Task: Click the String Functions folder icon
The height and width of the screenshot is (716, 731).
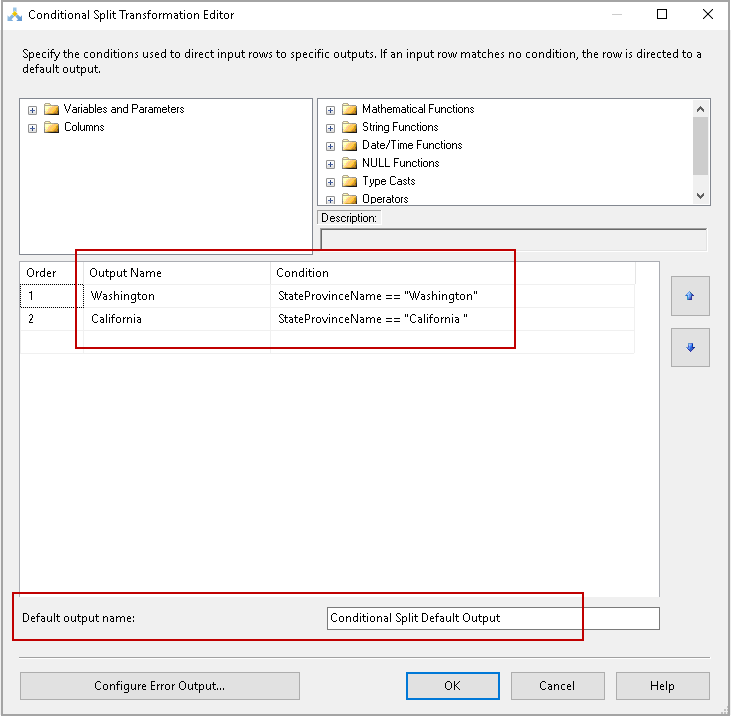Action: [x=349, y=127]
